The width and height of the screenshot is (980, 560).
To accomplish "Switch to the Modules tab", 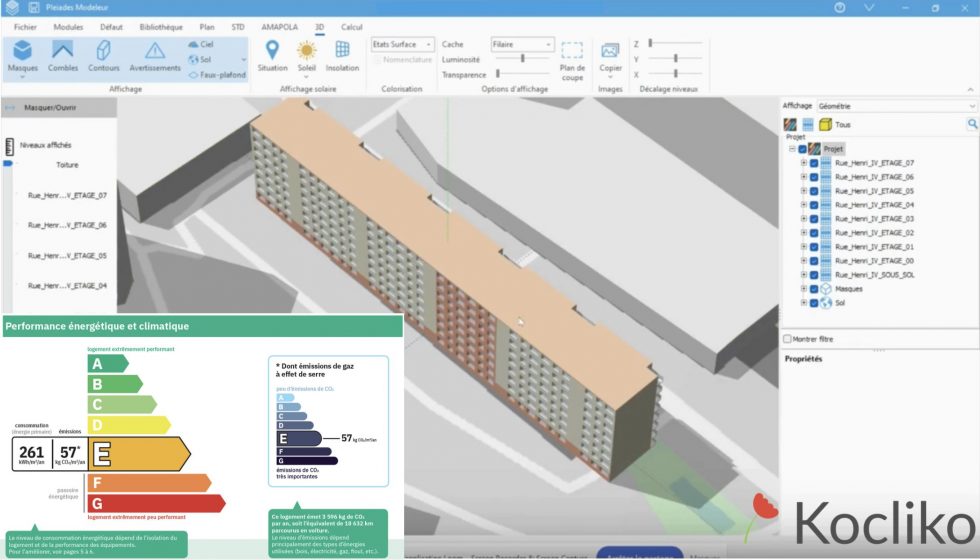I will (x=68, y=27).
